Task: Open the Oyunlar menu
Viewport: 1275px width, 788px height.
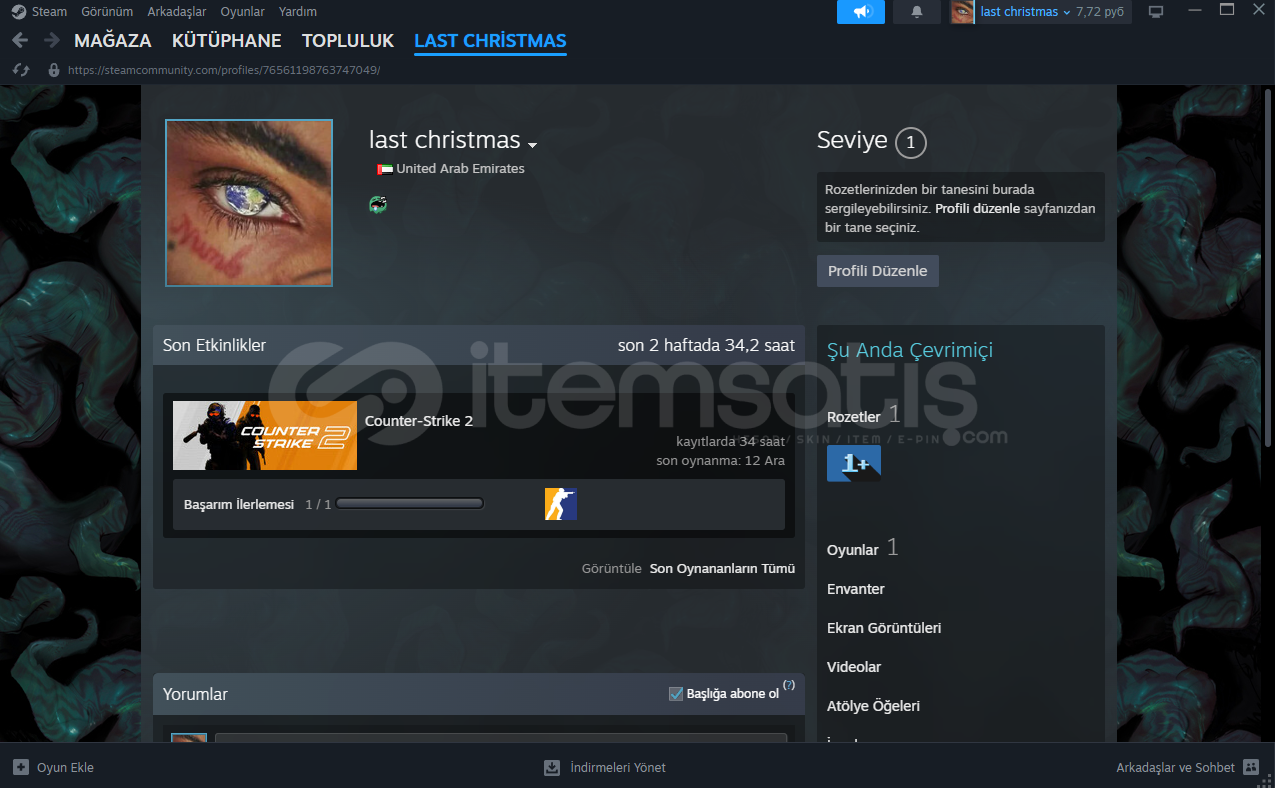Action: click(x=243, y=12)
